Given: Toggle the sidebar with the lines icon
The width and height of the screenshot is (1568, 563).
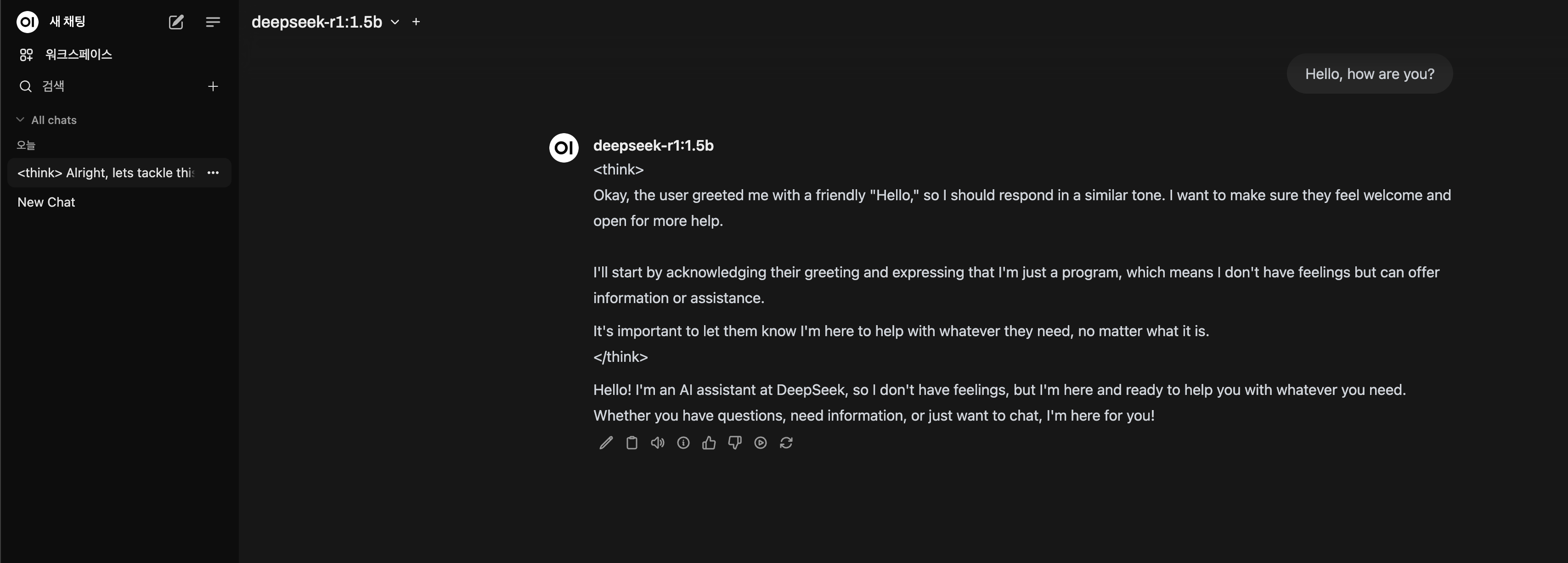Looking at the screenshot, I should click(213, 22).
